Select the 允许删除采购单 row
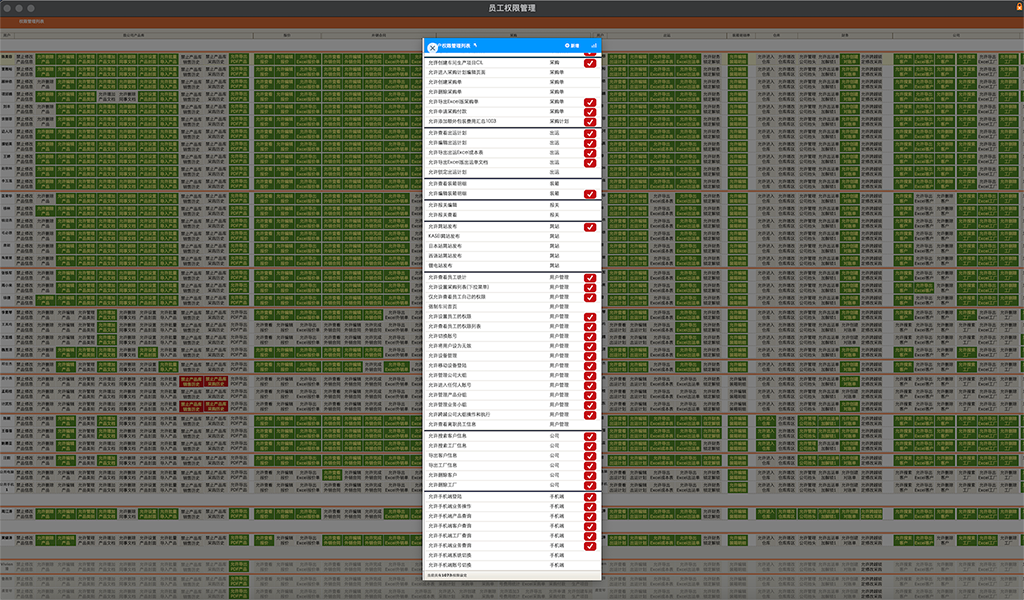 pyautogui.click(x=512, y=92)
